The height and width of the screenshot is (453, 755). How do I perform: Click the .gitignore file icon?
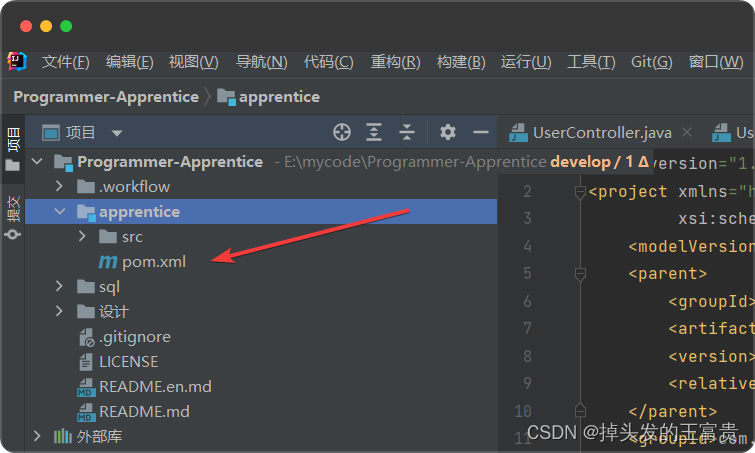[87, 337]
